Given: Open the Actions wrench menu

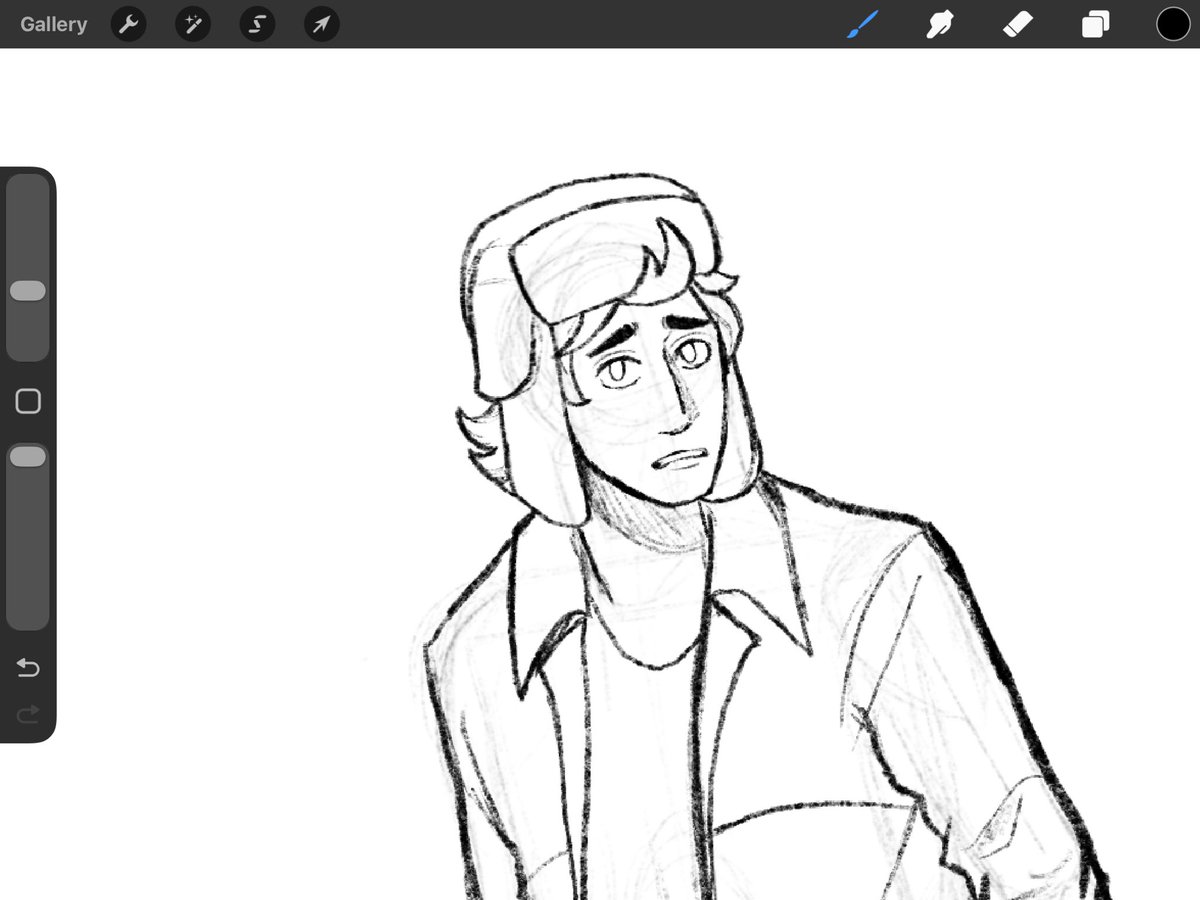Looking at the screenshot, I should [128, 24].
